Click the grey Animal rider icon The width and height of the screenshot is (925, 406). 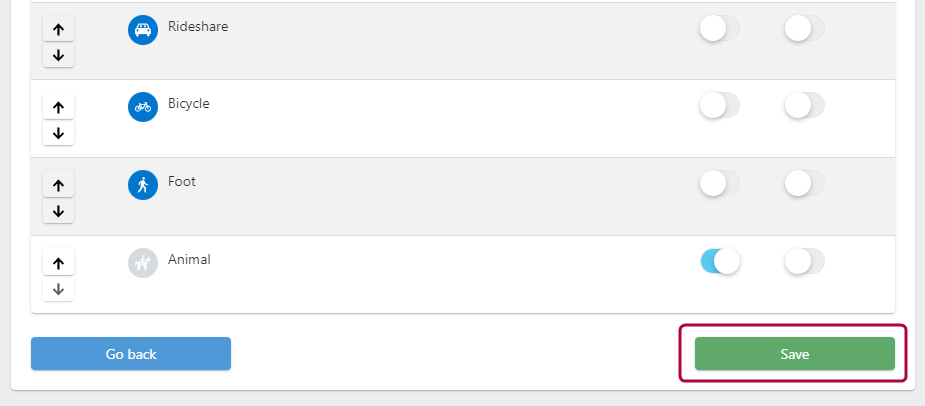point(143,263)
